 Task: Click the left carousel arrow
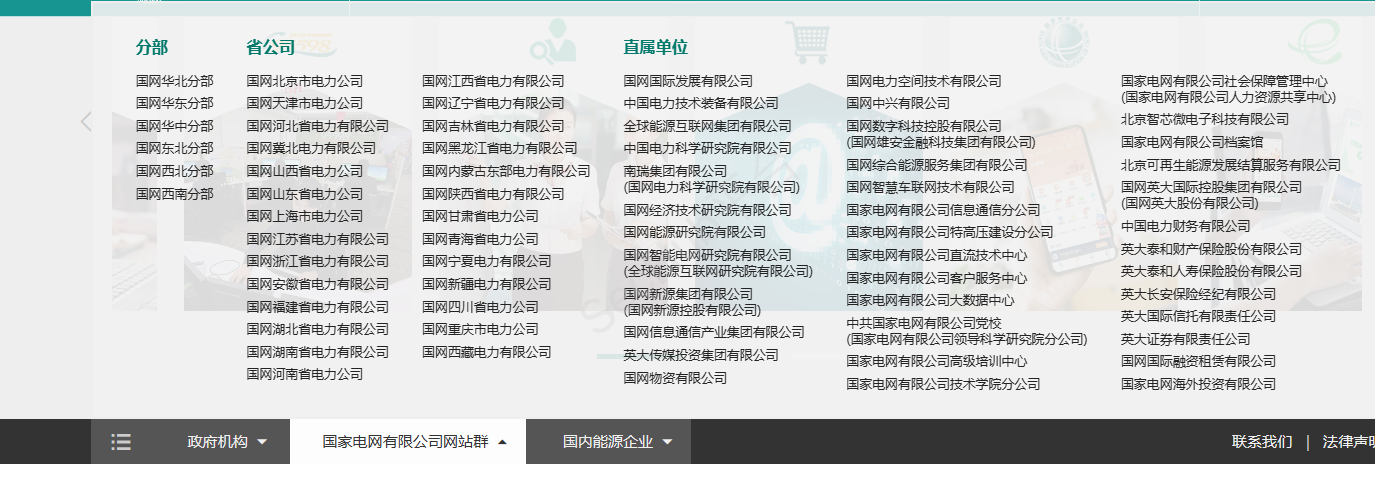(86, 122)
